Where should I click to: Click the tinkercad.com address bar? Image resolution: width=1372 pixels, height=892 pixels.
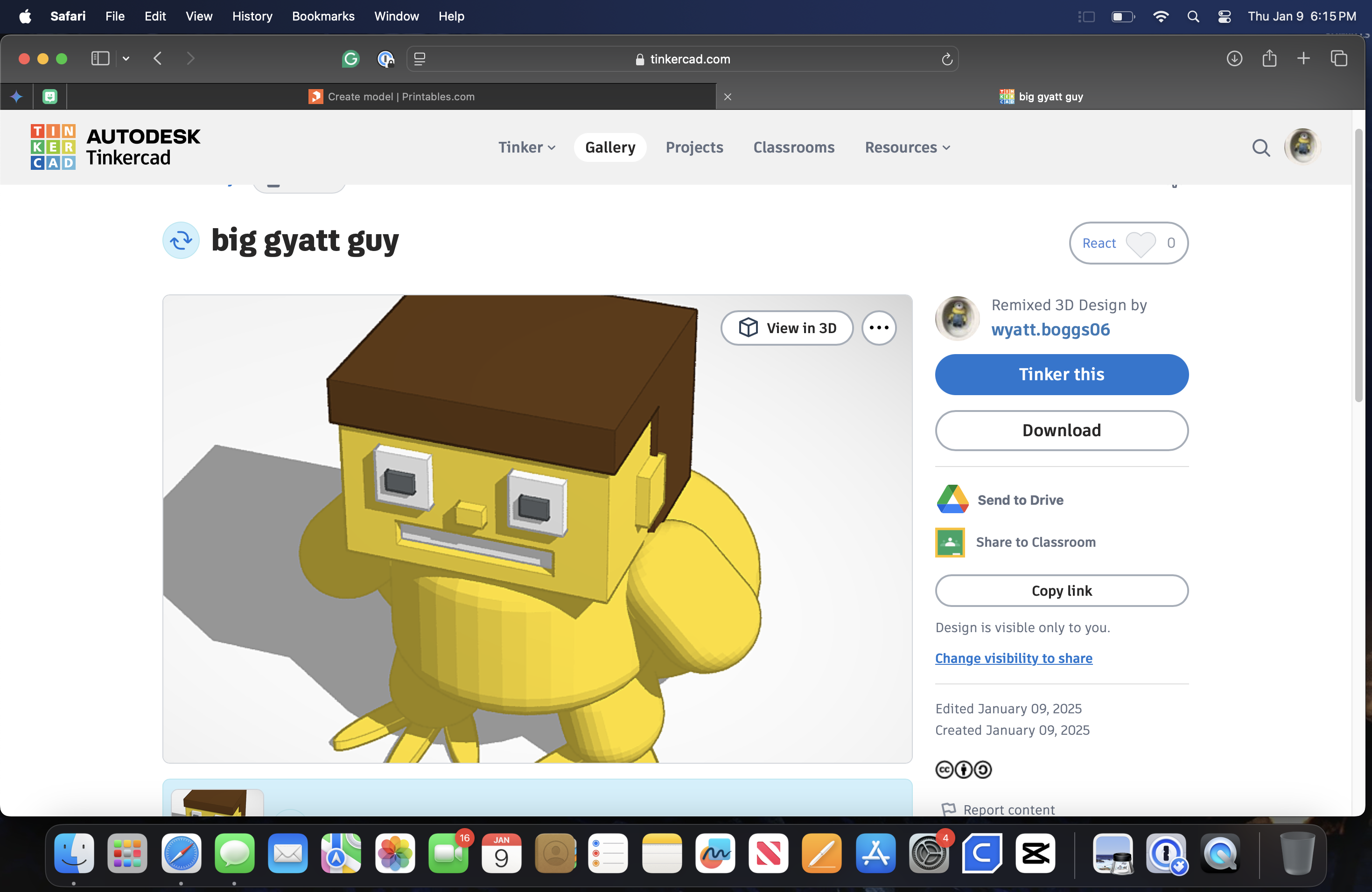click(683, 59)
